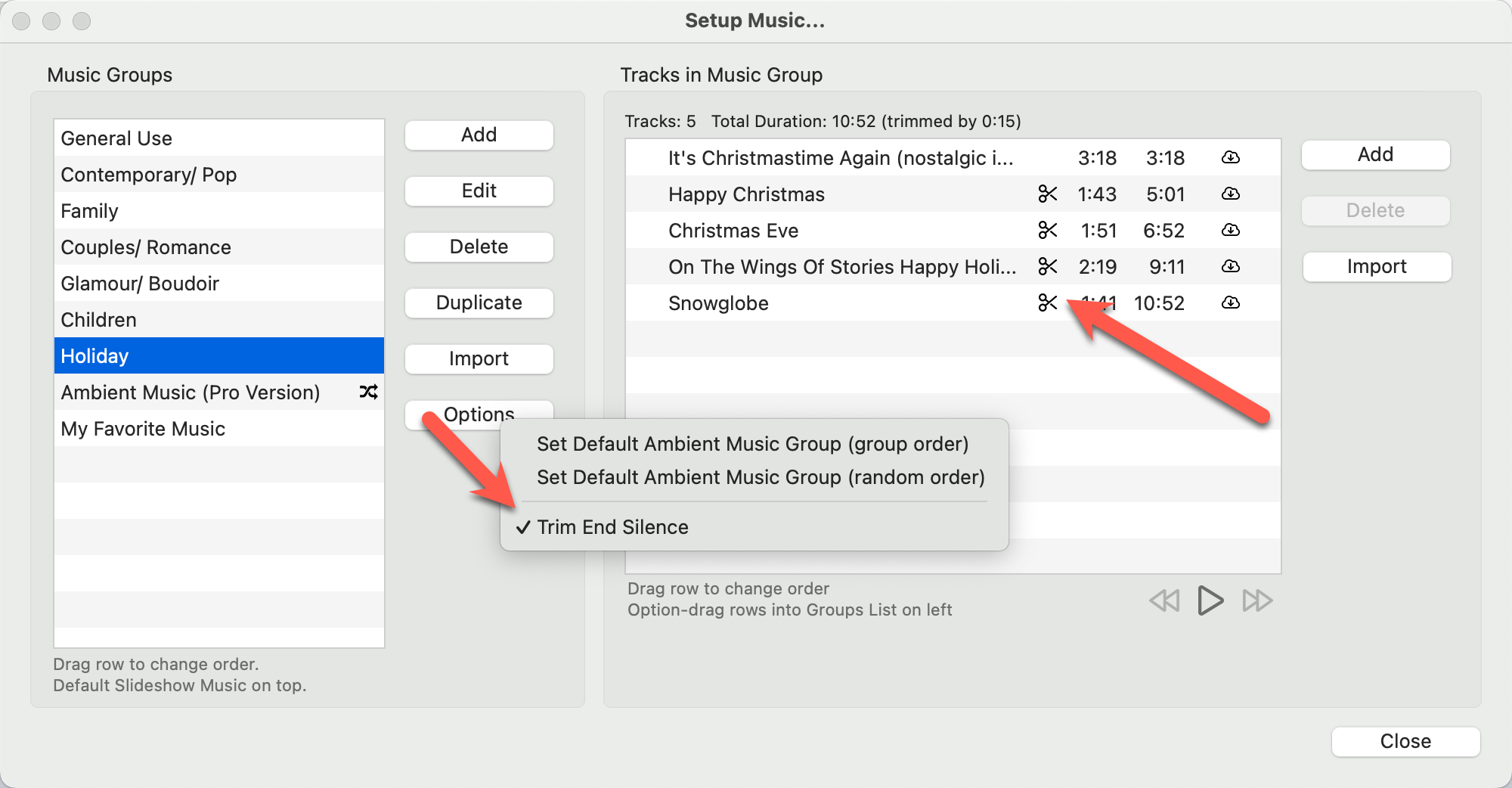This screenshot has width=1512, height=788.
Task: Click Duplicate for the music group
Action: tap(479, 303)
